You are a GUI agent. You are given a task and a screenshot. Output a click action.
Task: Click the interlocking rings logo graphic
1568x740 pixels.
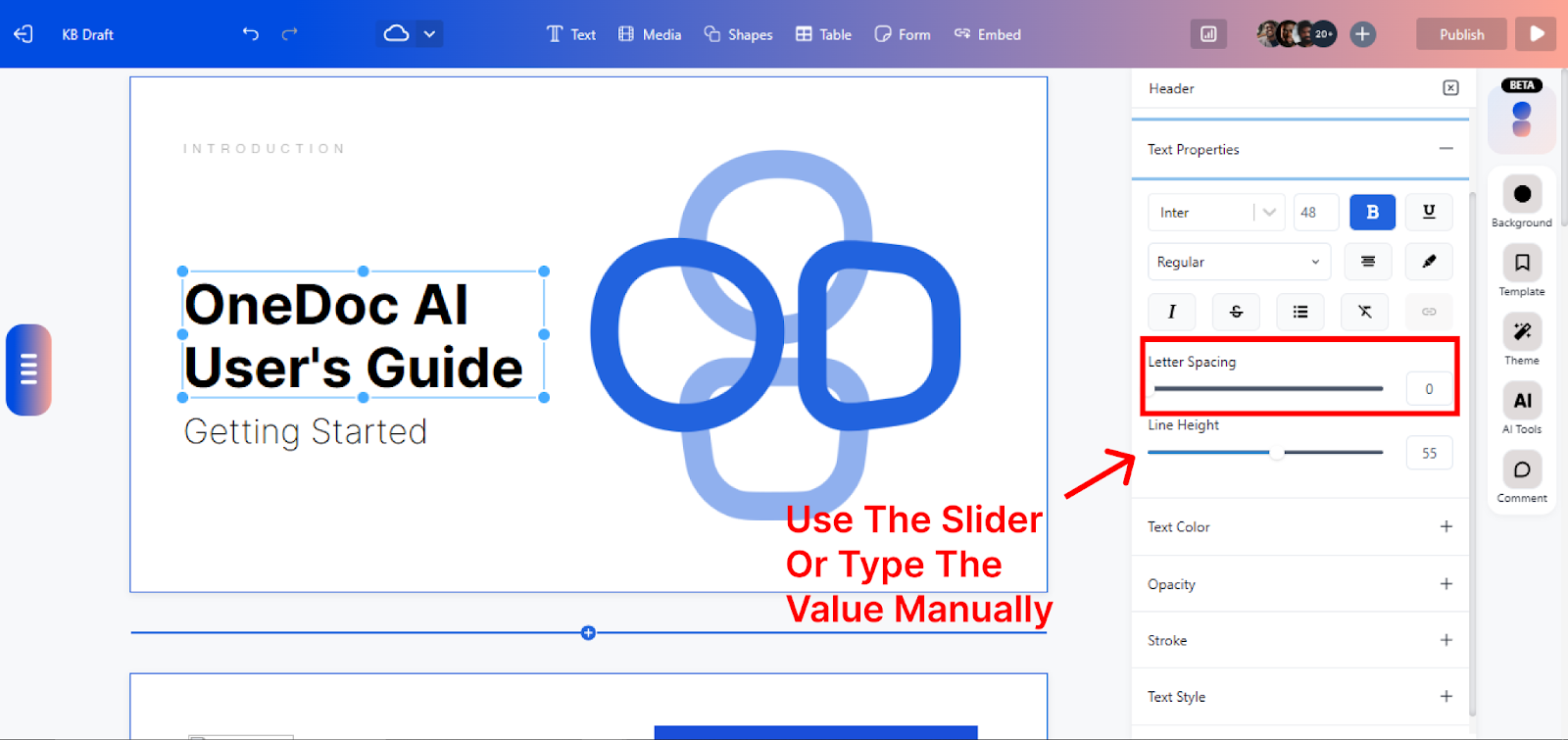point(775,334)
